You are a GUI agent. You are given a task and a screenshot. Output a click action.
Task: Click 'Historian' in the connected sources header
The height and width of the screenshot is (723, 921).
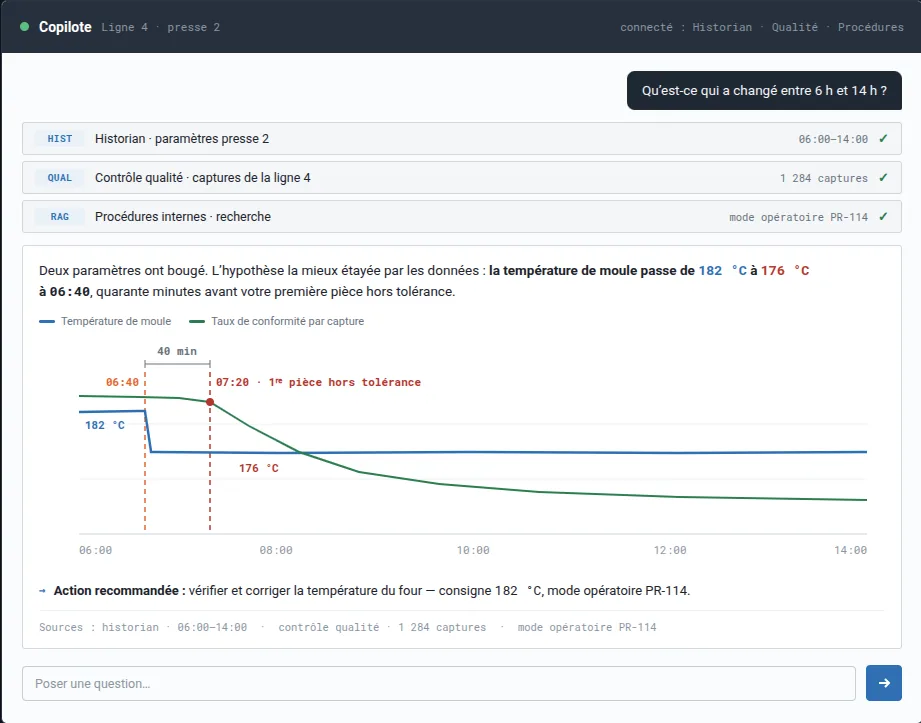click(722, 27)
